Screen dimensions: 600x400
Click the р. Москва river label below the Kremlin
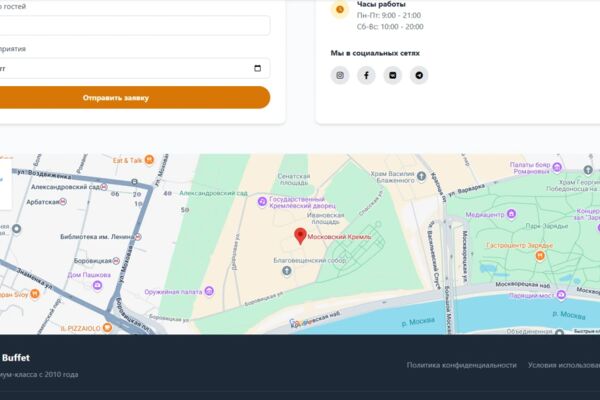[x=418, y=321]
